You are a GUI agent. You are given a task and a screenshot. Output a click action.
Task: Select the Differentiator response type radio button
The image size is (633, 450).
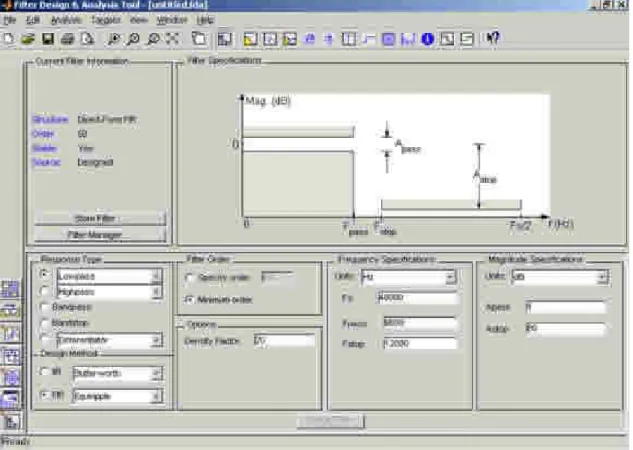pyautogui.click(x=44, y=338)
